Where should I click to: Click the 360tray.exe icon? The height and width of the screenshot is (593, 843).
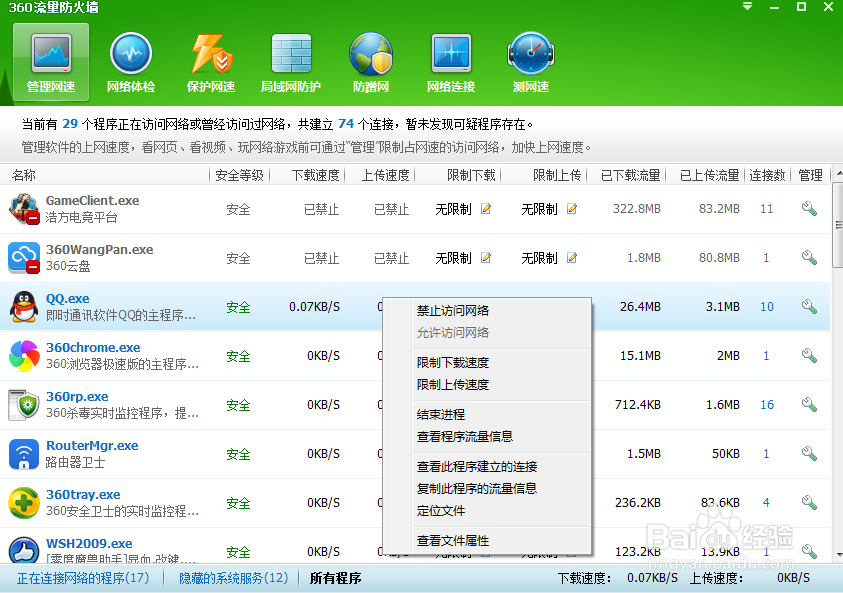pos(24,503)
